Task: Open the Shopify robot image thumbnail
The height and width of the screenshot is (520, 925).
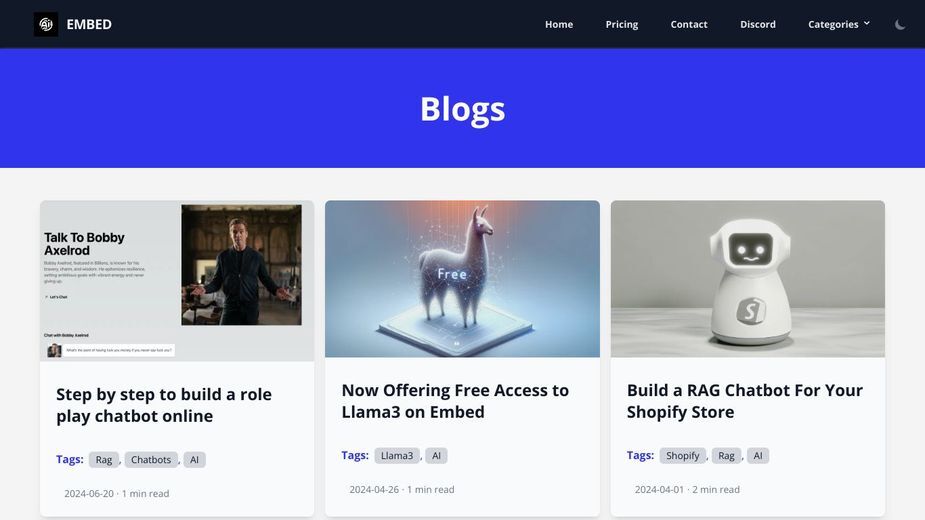Action: pos(747,279)
